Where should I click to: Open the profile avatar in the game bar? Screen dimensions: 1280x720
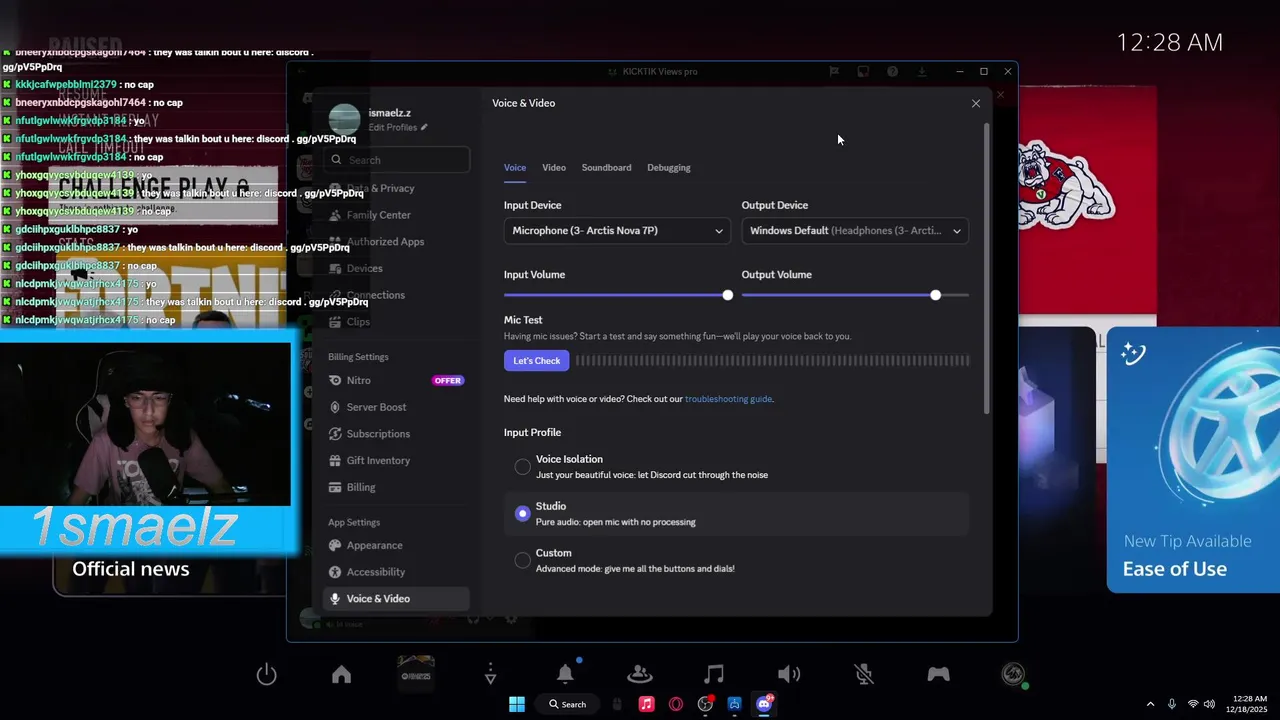[x=1013, y=674]
